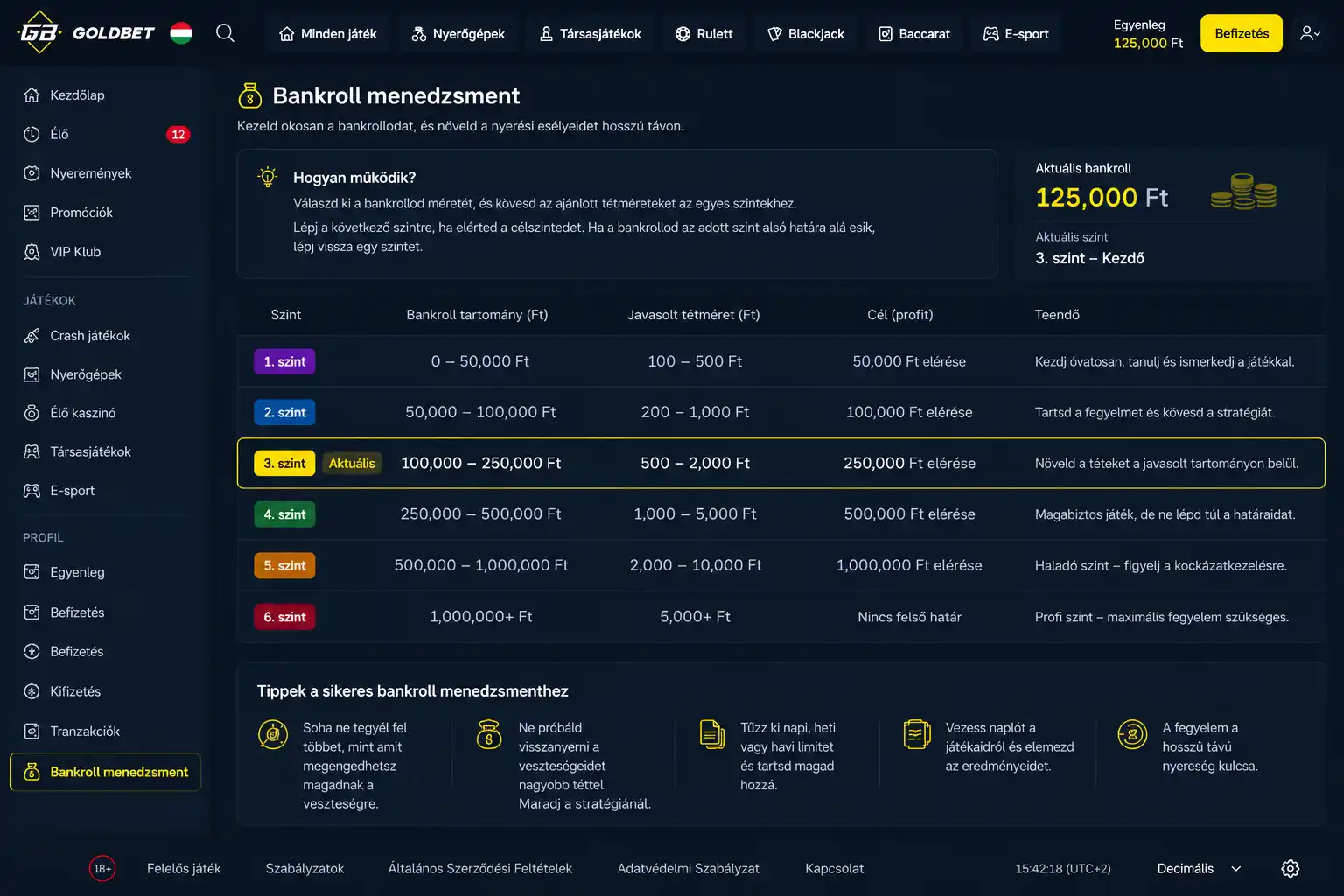Open Nyerőgépek in the top navigation
Screen dimensions: 1344x896
[x=458, y=34]
